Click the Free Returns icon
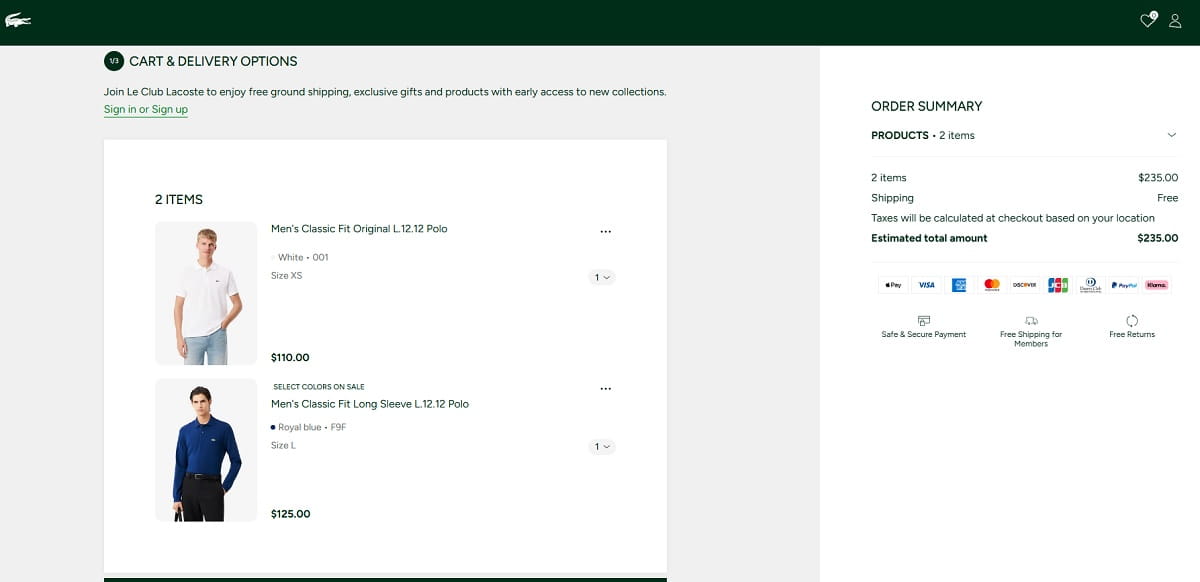This screenshot has width=1200, height=582. coord(1132,321)
